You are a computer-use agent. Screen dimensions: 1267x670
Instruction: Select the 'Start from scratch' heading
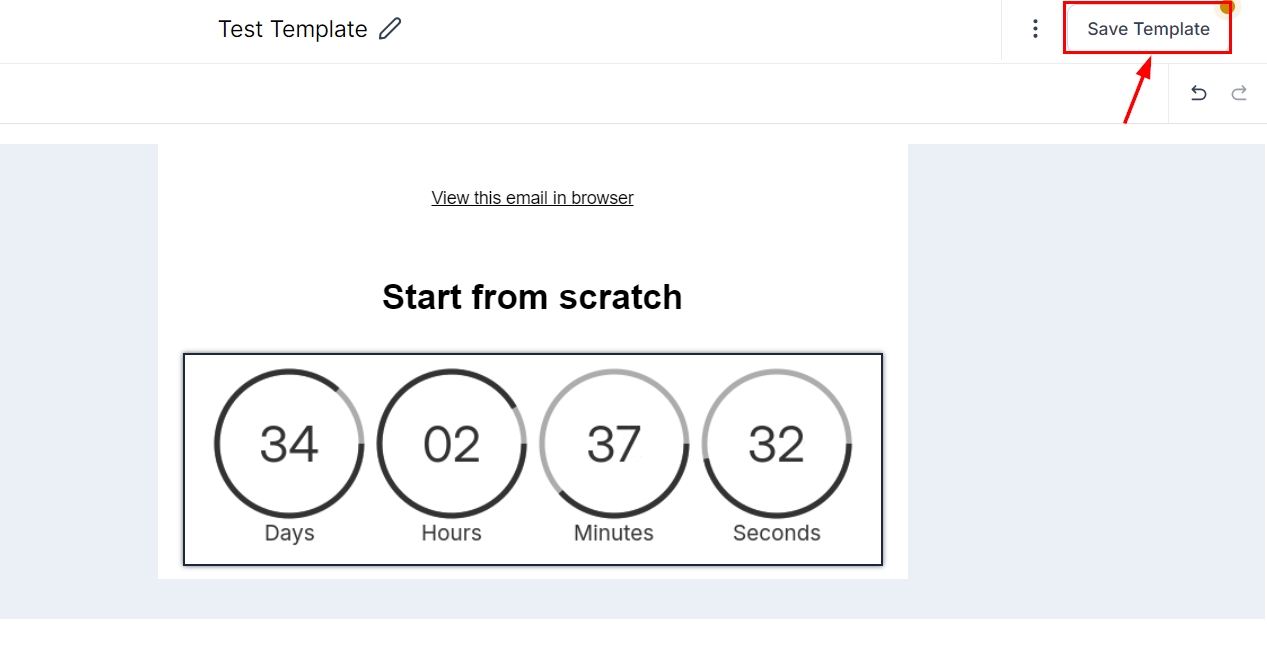click(x=532, y=297)
